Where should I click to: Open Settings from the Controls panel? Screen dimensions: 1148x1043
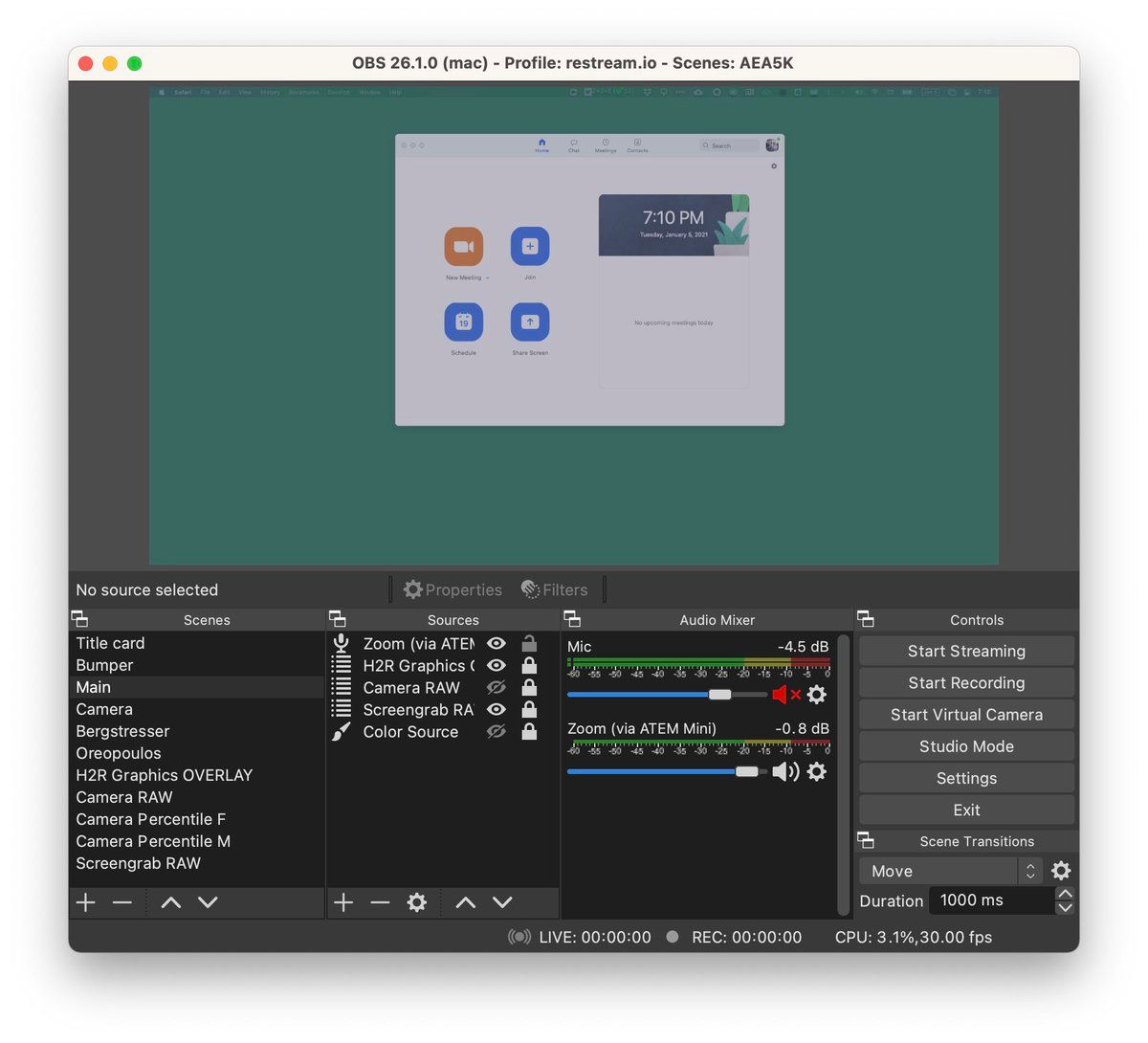click(x=966, y=778)
